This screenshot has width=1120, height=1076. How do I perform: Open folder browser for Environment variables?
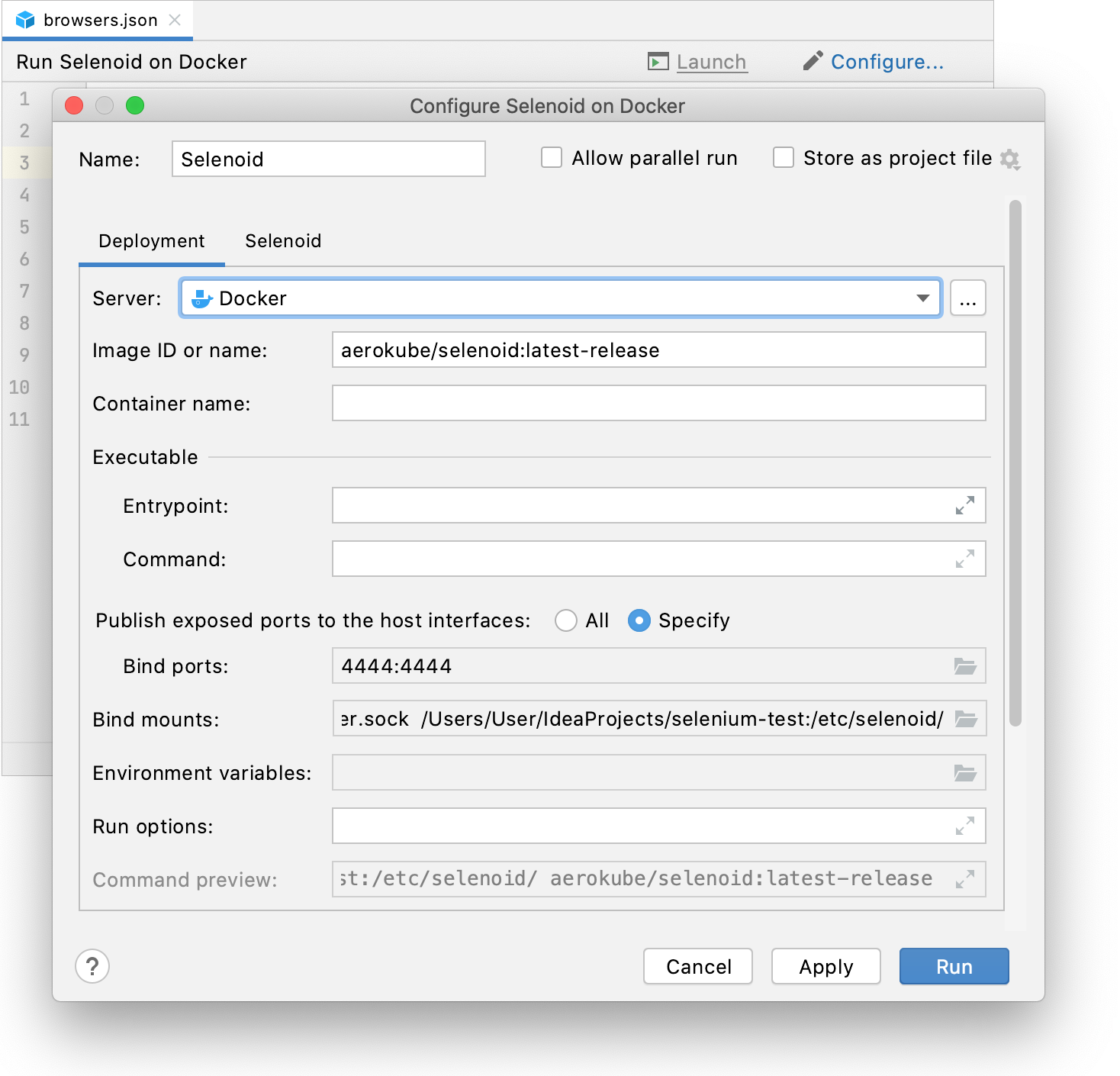point(965,772)
